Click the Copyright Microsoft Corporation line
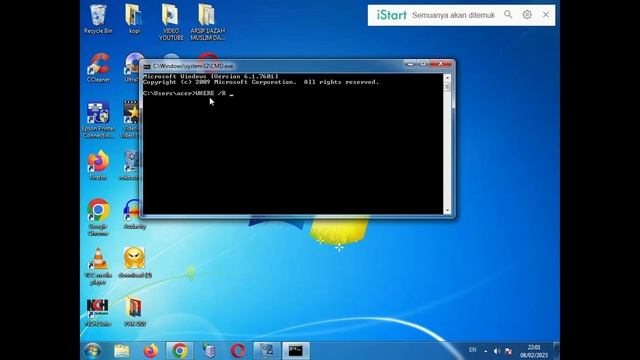Image resolution: width=640 pixels, height=360 pixels. tap(261, 82)
